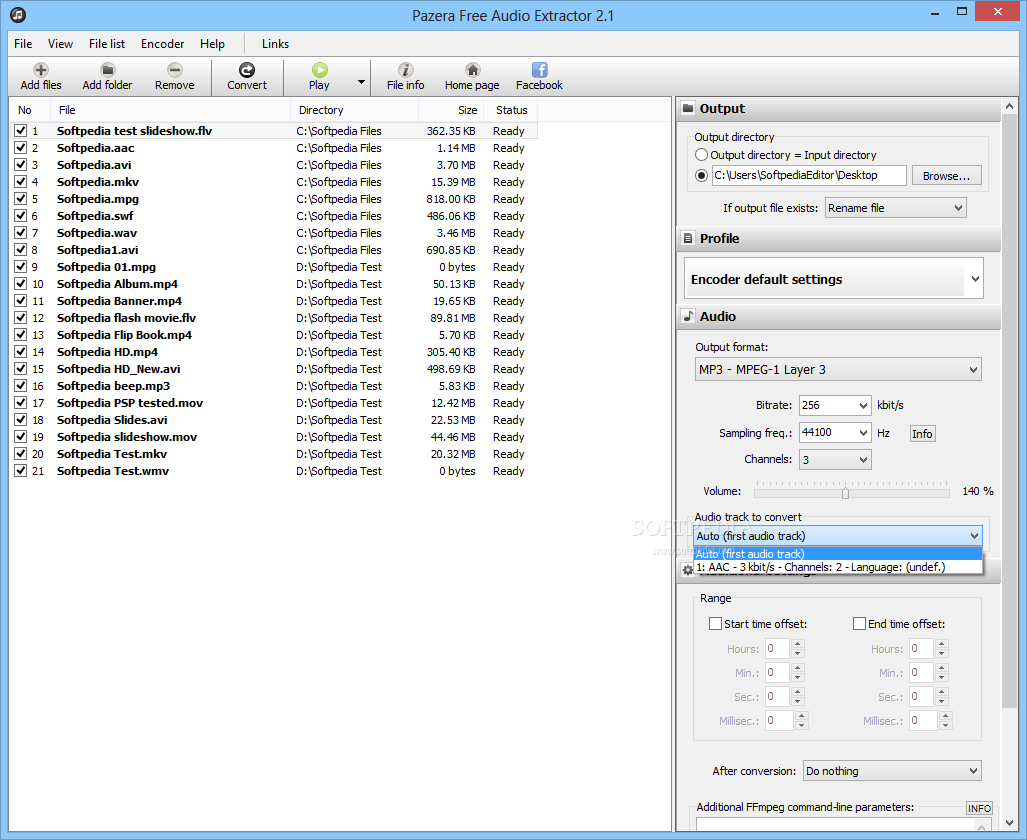Select the 1: AAC - 3 kbit/s track option

(x=838, y=567)
